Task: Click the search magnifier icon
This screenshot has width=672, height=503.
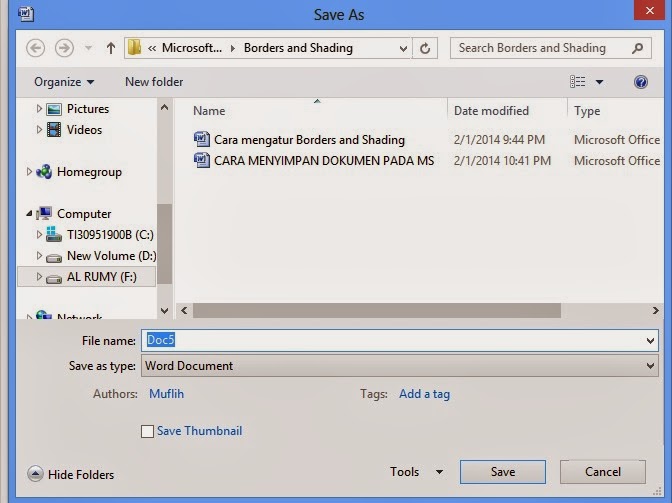Action: coord(638,48)
